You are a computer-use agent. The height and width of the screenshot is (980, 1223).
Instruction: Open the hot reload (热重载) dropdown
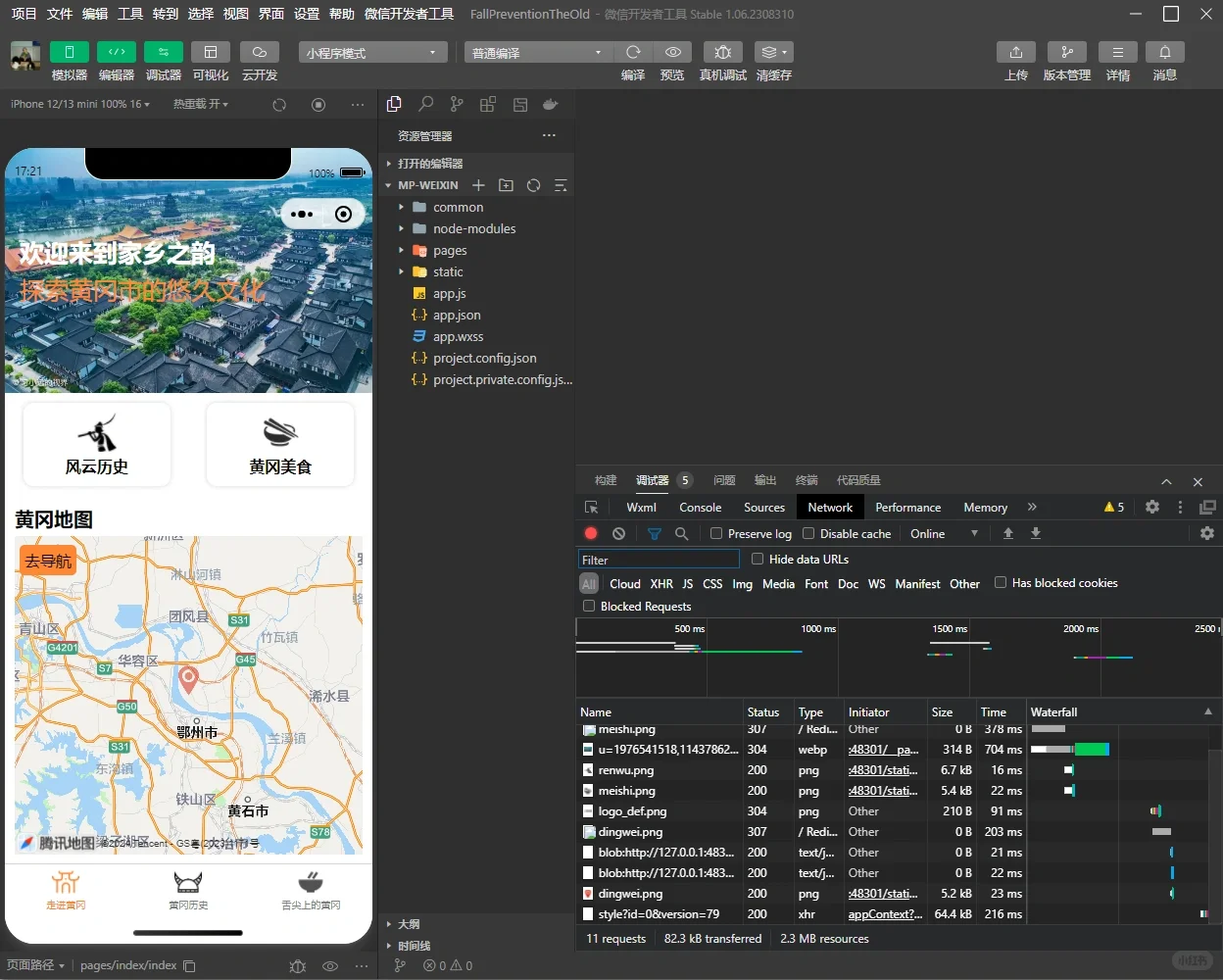[x=201, y=104]
